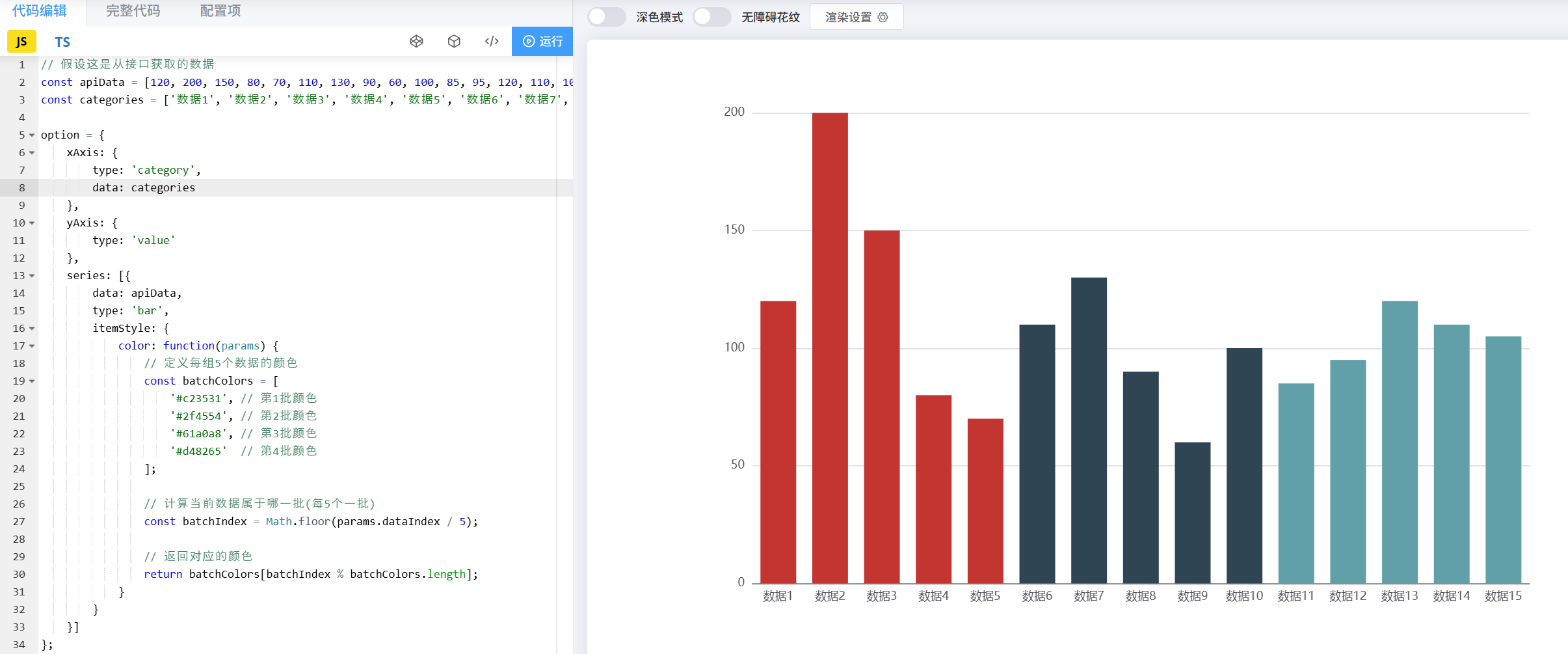The image size is (1568, 654).
Task: Click the x-axis label 数据10
Action: tap(1244, 596)
